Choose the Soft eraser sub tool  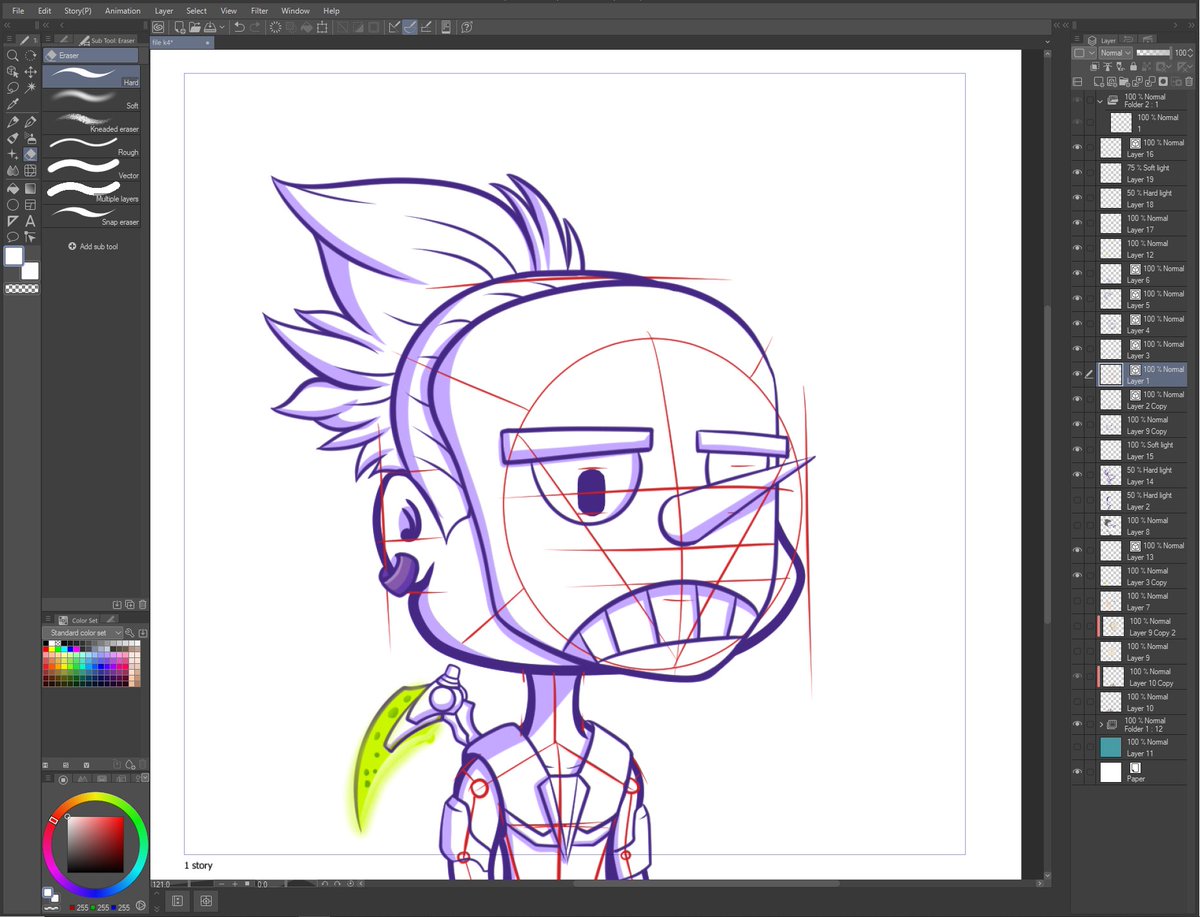pyautogui.click(x=91, y=98)
